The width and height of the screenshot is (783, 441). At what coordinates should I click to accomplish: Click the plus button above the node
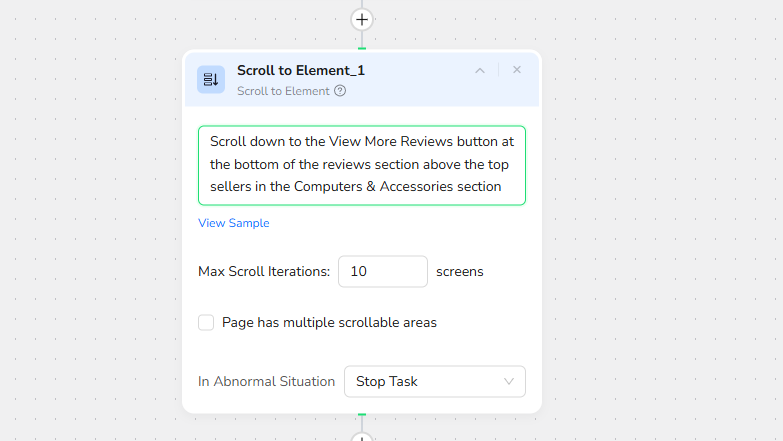362,19
